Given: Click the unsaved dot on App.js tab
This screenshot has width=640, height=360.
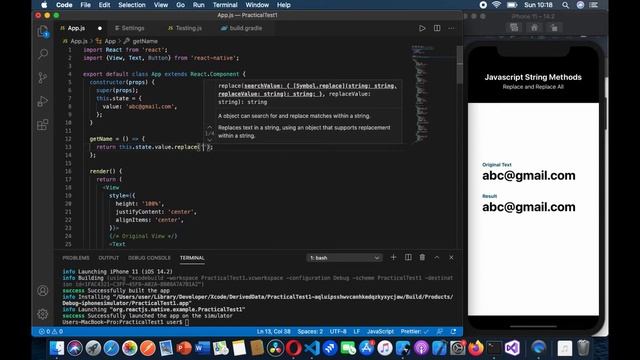Looking at the screenshot, I should 100,28.
